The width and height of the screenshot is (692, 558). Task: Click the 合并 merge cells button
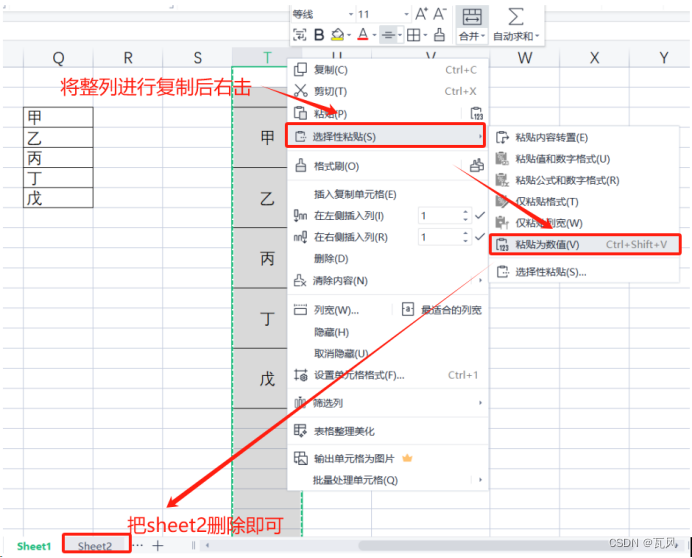click(x=472, y=25)
